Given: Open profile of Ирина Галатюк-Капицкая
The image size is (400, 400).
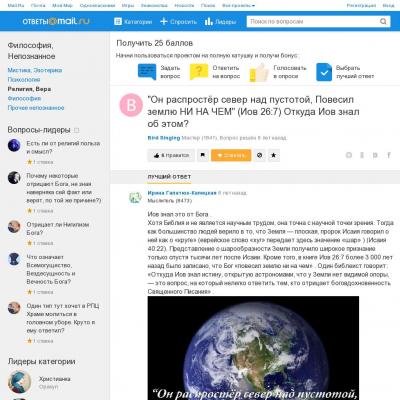Looking at the screenshot, I should (182, 193).
